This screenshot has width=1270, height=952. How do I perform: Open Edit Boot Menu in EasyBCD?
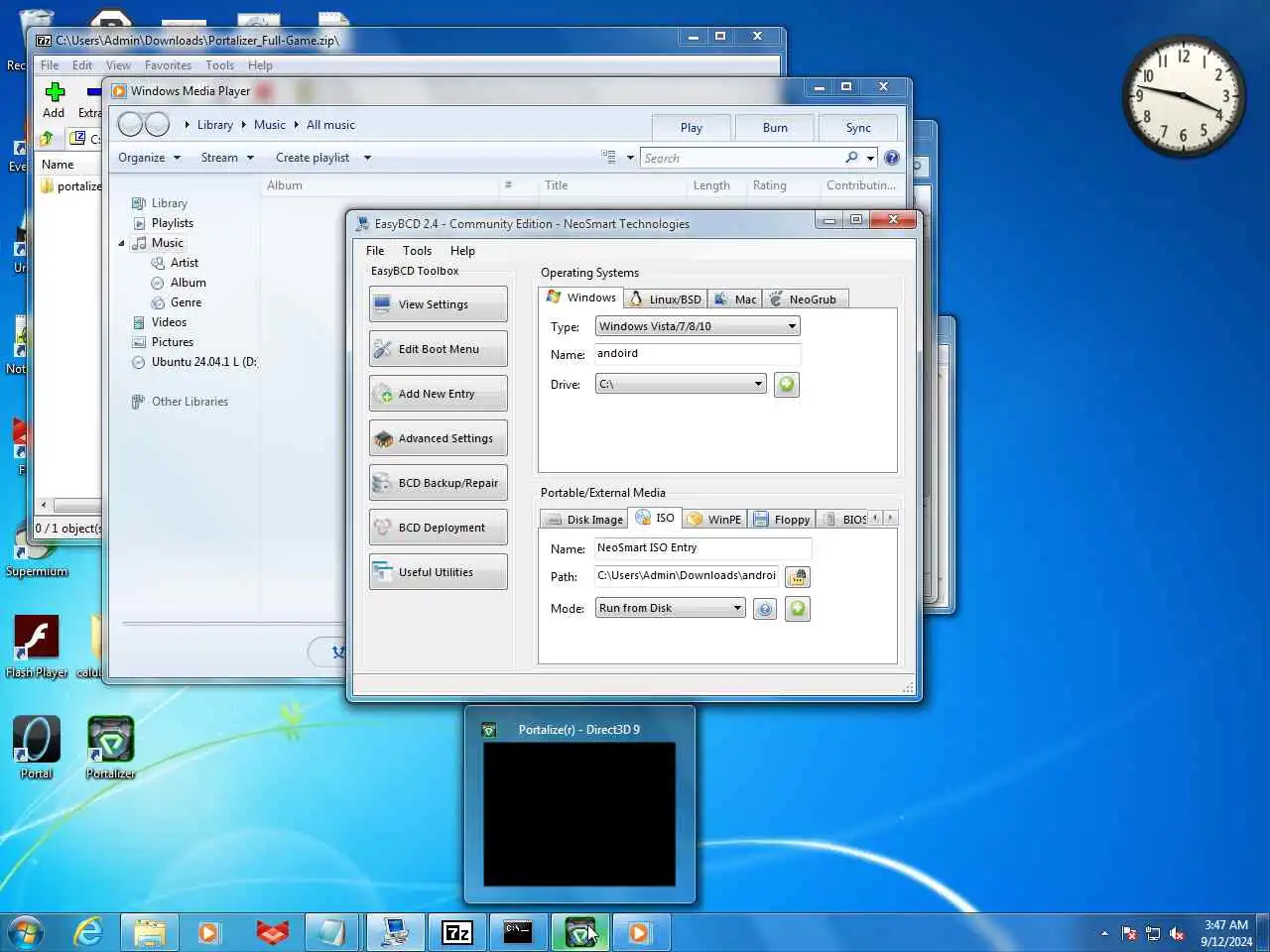click(x=438, y=349)
